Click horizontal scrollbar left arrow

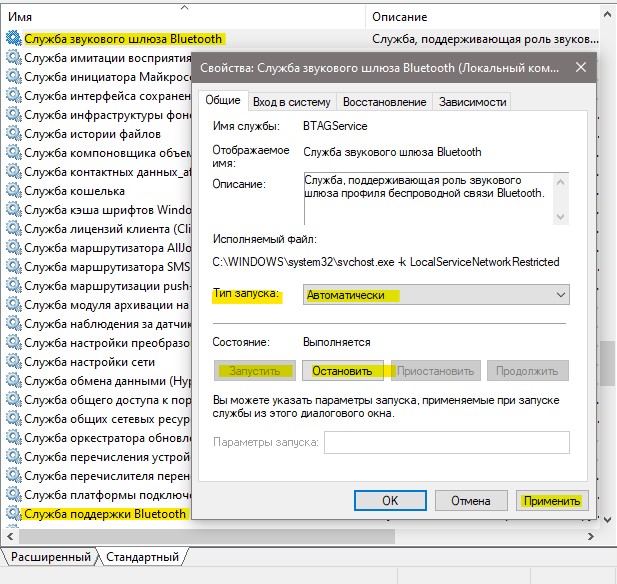(x=10, y=536)
